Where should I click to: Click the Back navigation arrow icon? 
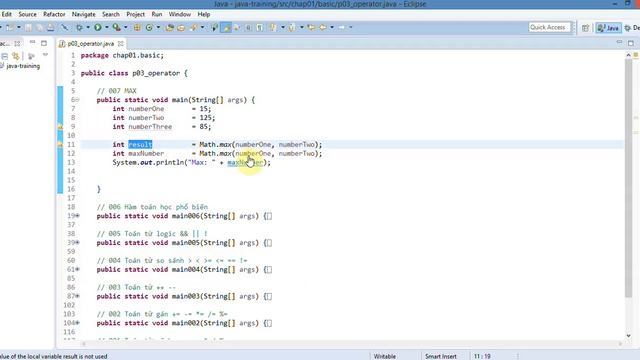(323, 27)
